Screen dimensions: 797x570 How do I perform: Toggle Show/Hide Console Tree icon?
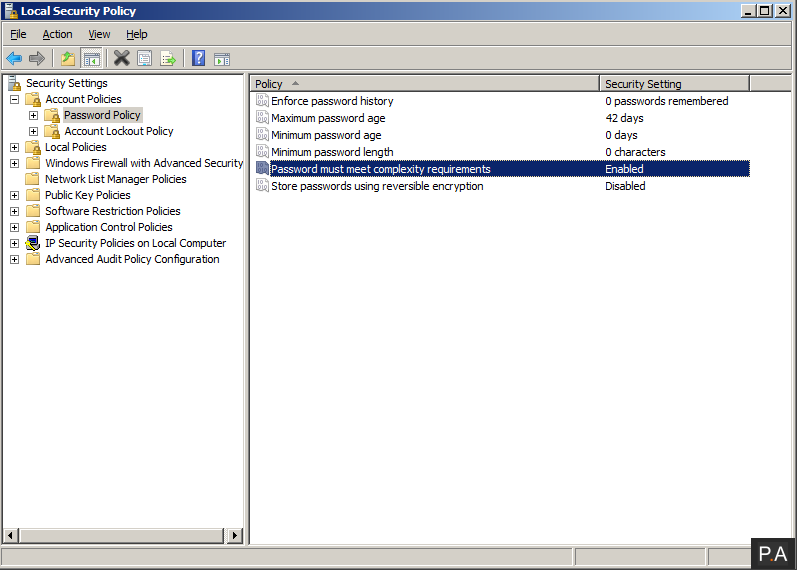pos(92,58)
